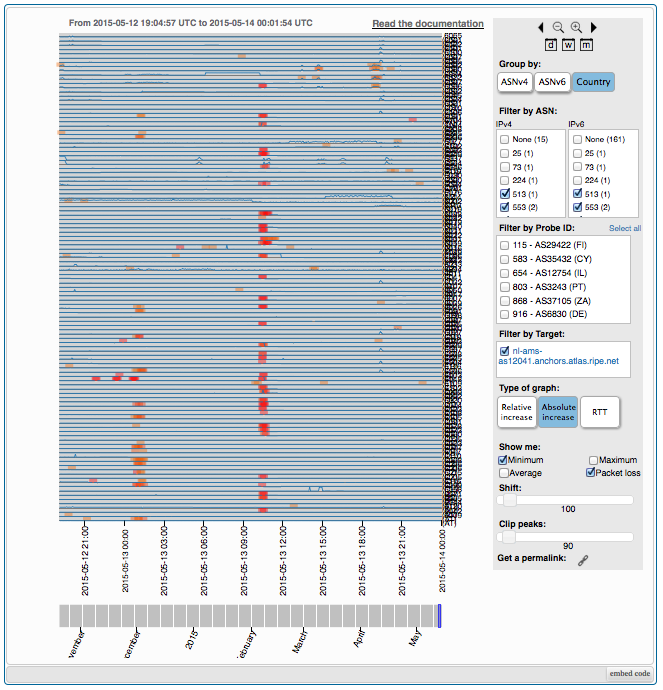Group by ASNv4
Screen dimensions: 663x690
514,82
